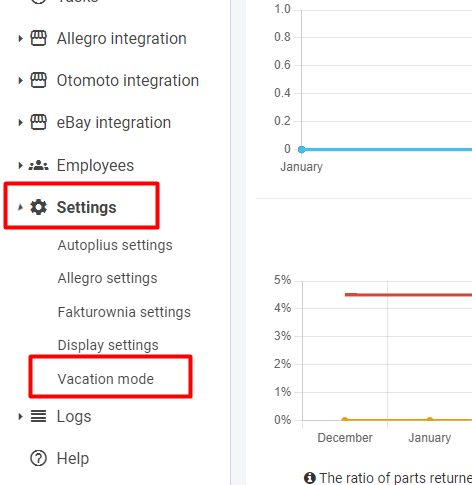This screenshot has height=485, width=472.
Task: Open Display settings
Action: (108, 345)
